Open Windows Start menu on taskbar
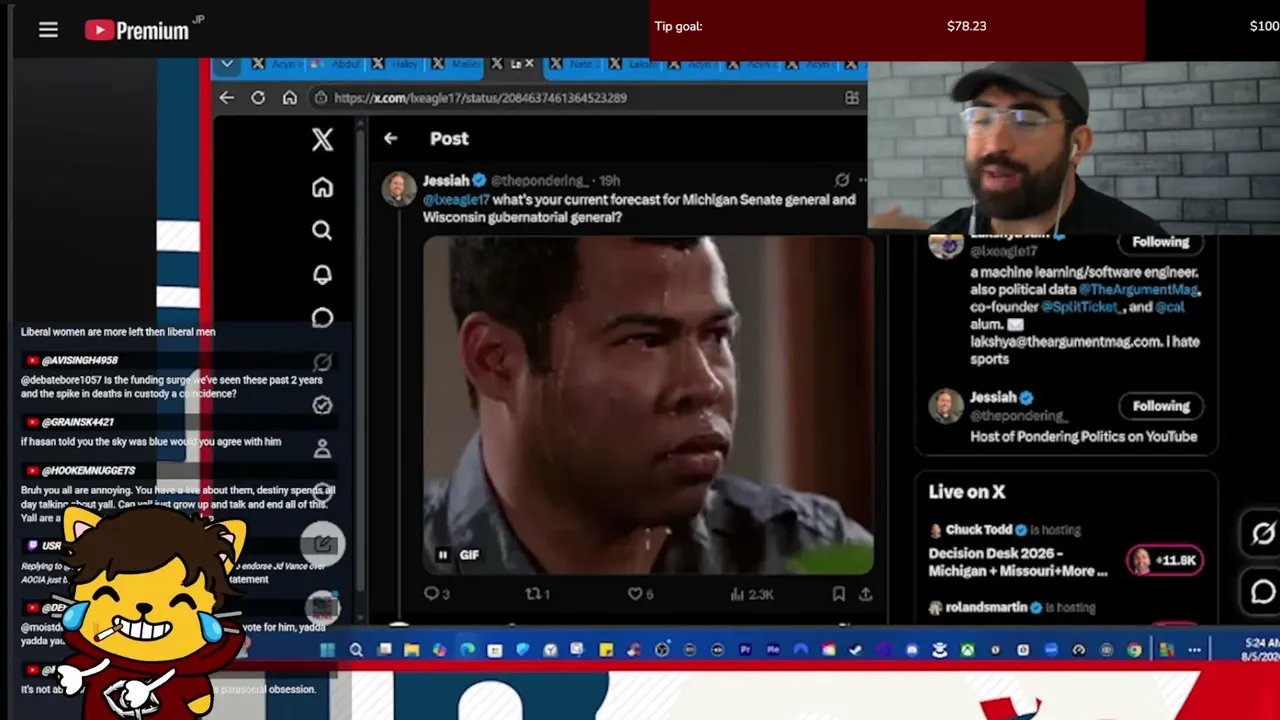Image resolution: width=1280 pixels, height=720 pixels. pos(327,650)
